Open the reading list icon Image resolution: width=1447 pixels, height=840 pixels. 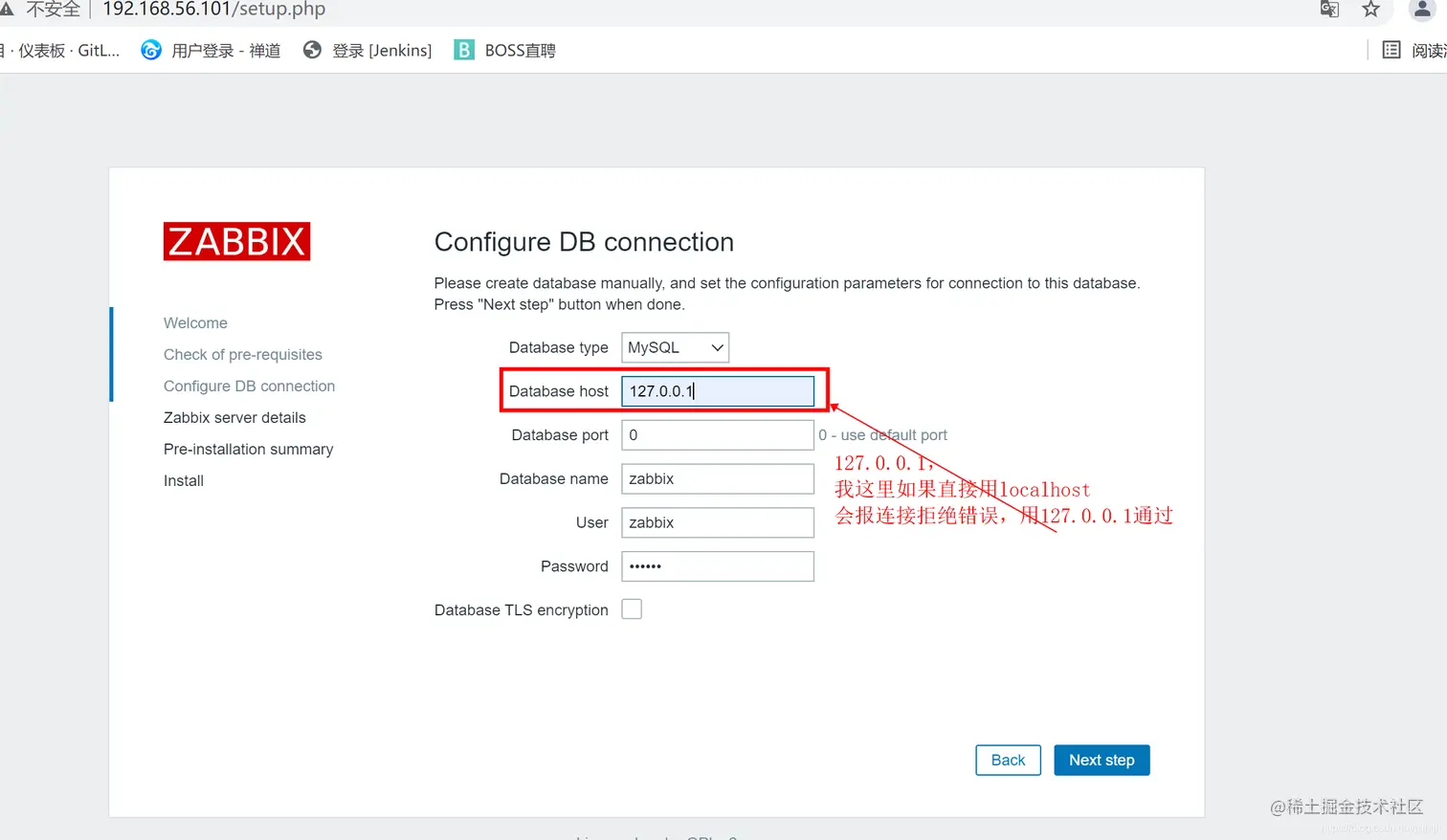click(1391, 50)
